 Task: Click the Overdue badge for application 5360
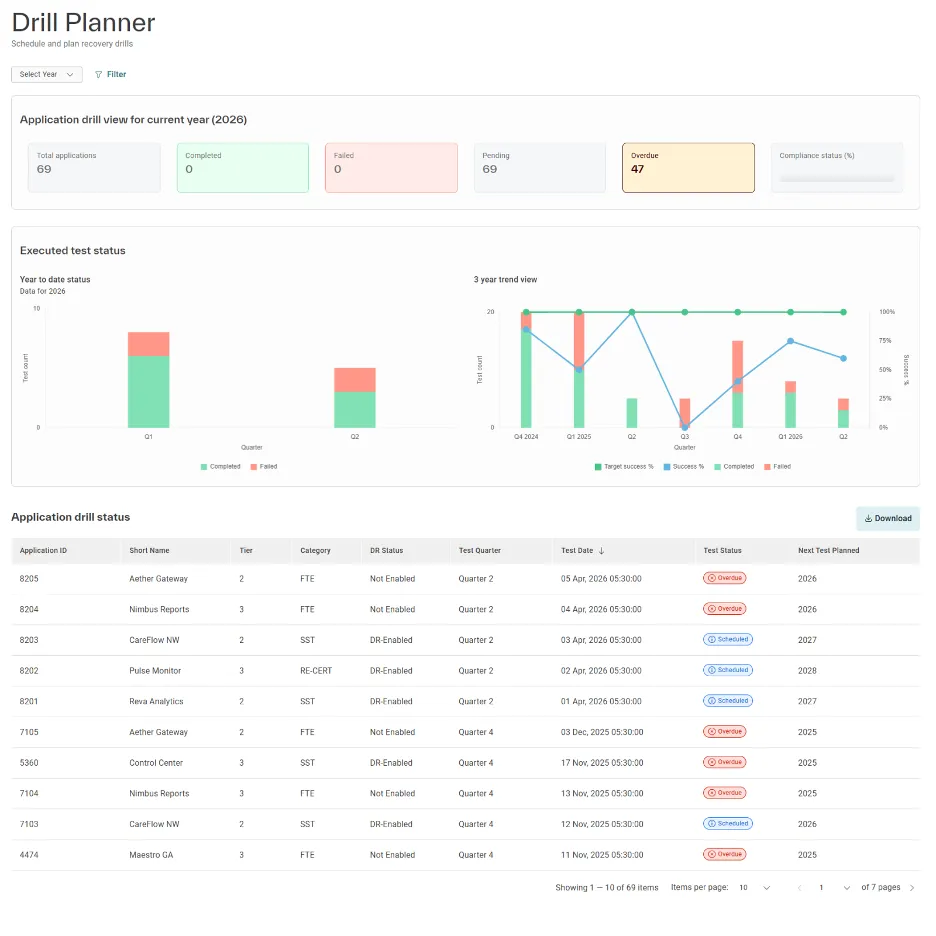725,762
